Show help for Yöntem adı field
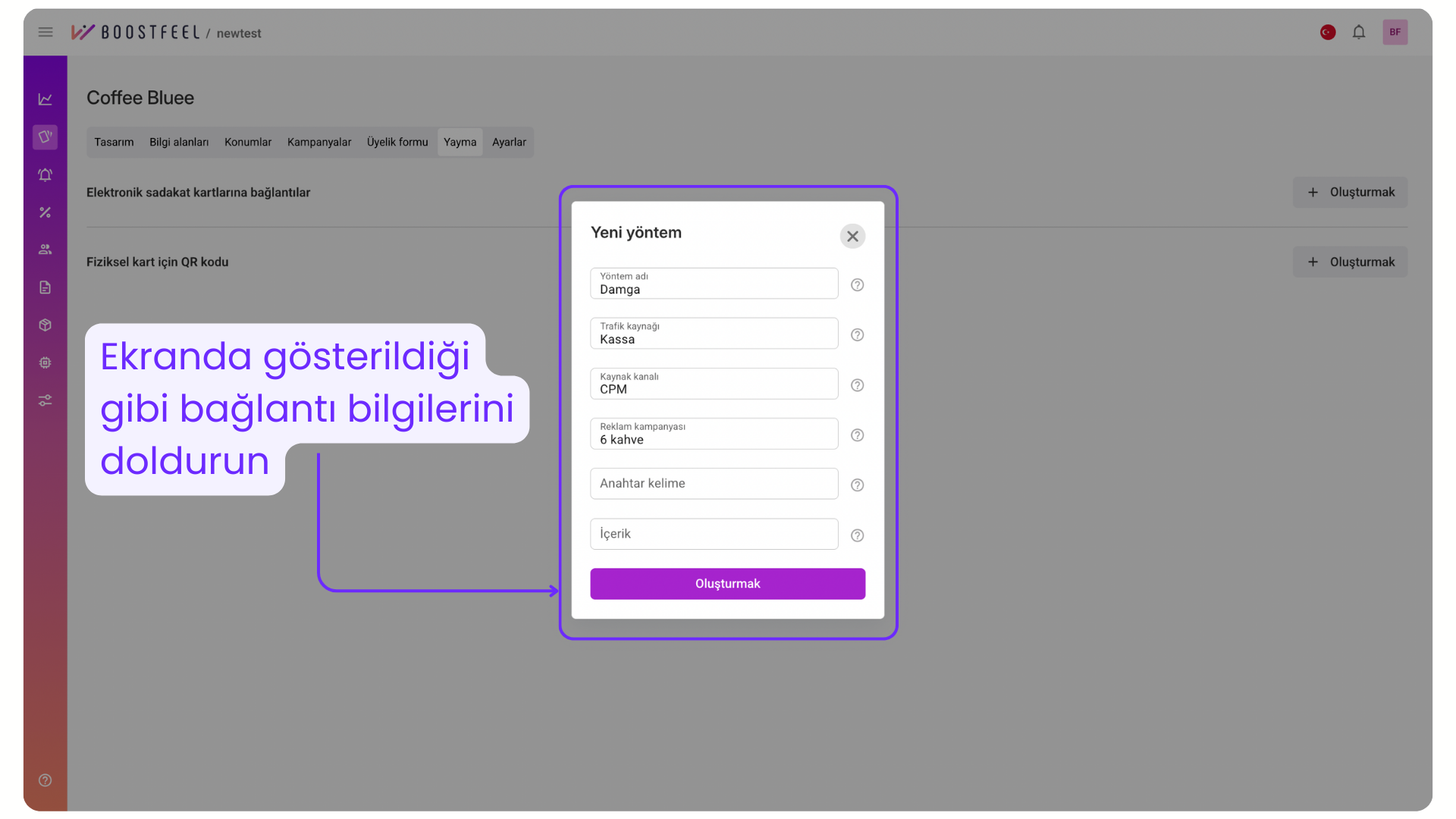Viewport: 1456px width, 819px height. 857,285
